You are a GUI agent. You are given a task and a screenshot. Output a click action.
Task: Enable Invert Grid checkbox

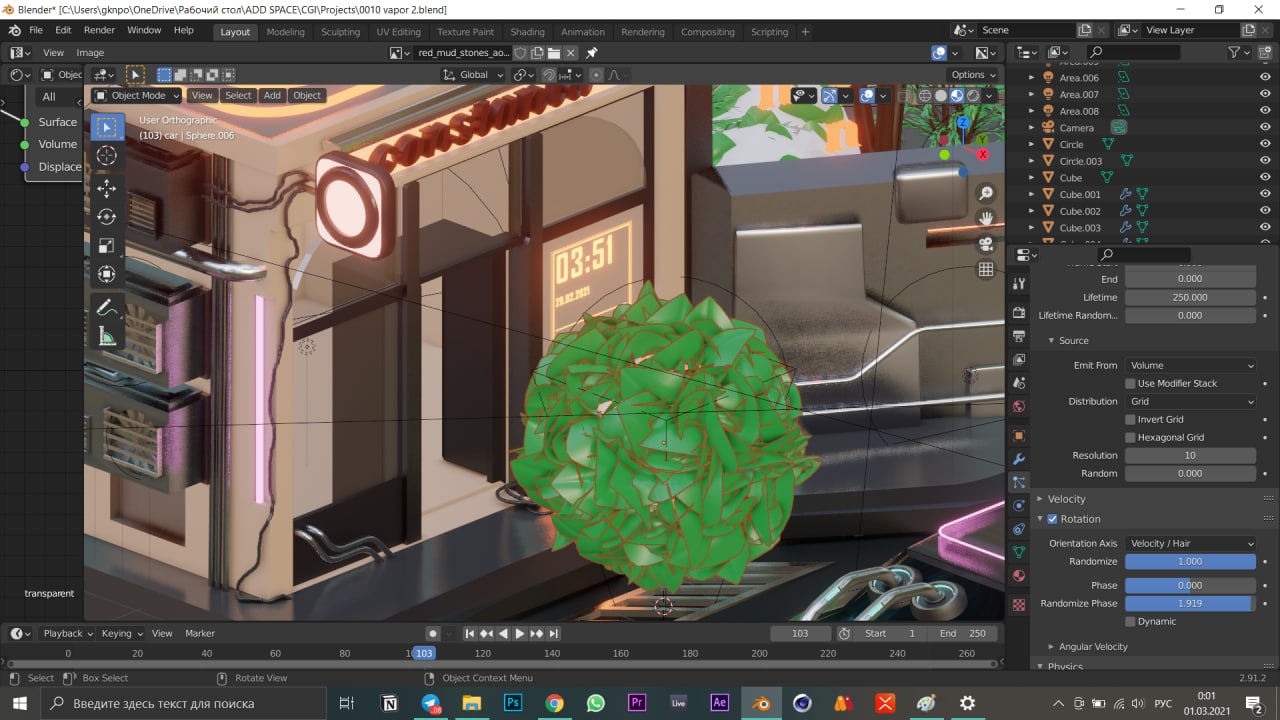1130,419
